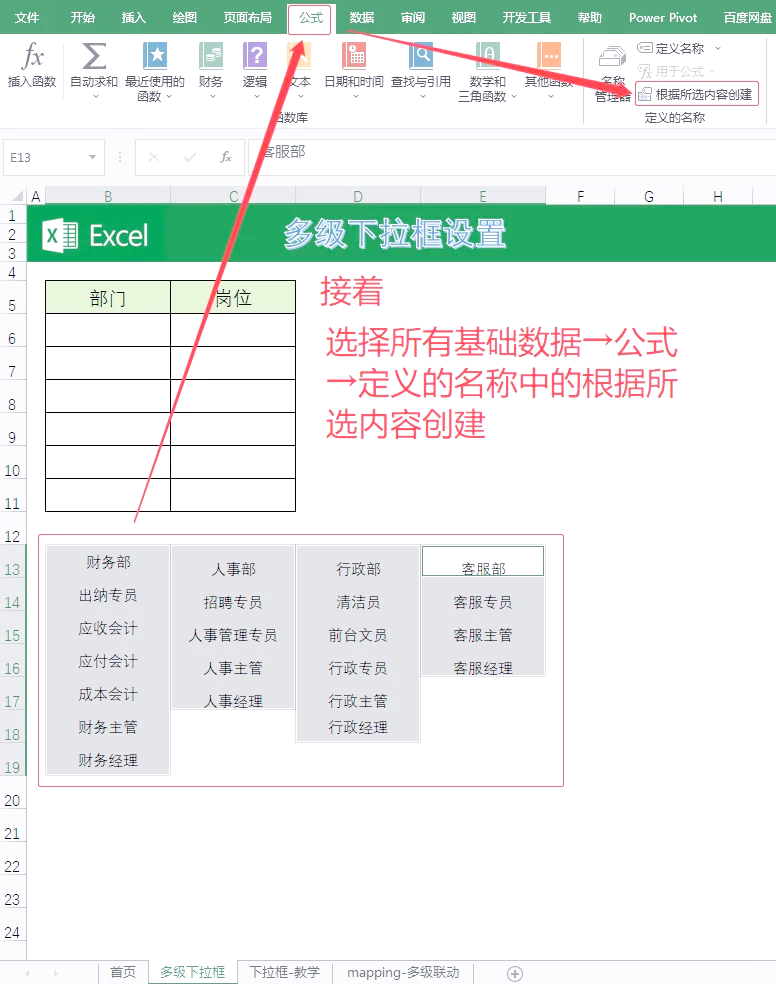Open Recently Used (最近使用的函数) functions icon
Image resolution: width=776 pixels, height=984 pixels.
(x=155, y=56)
